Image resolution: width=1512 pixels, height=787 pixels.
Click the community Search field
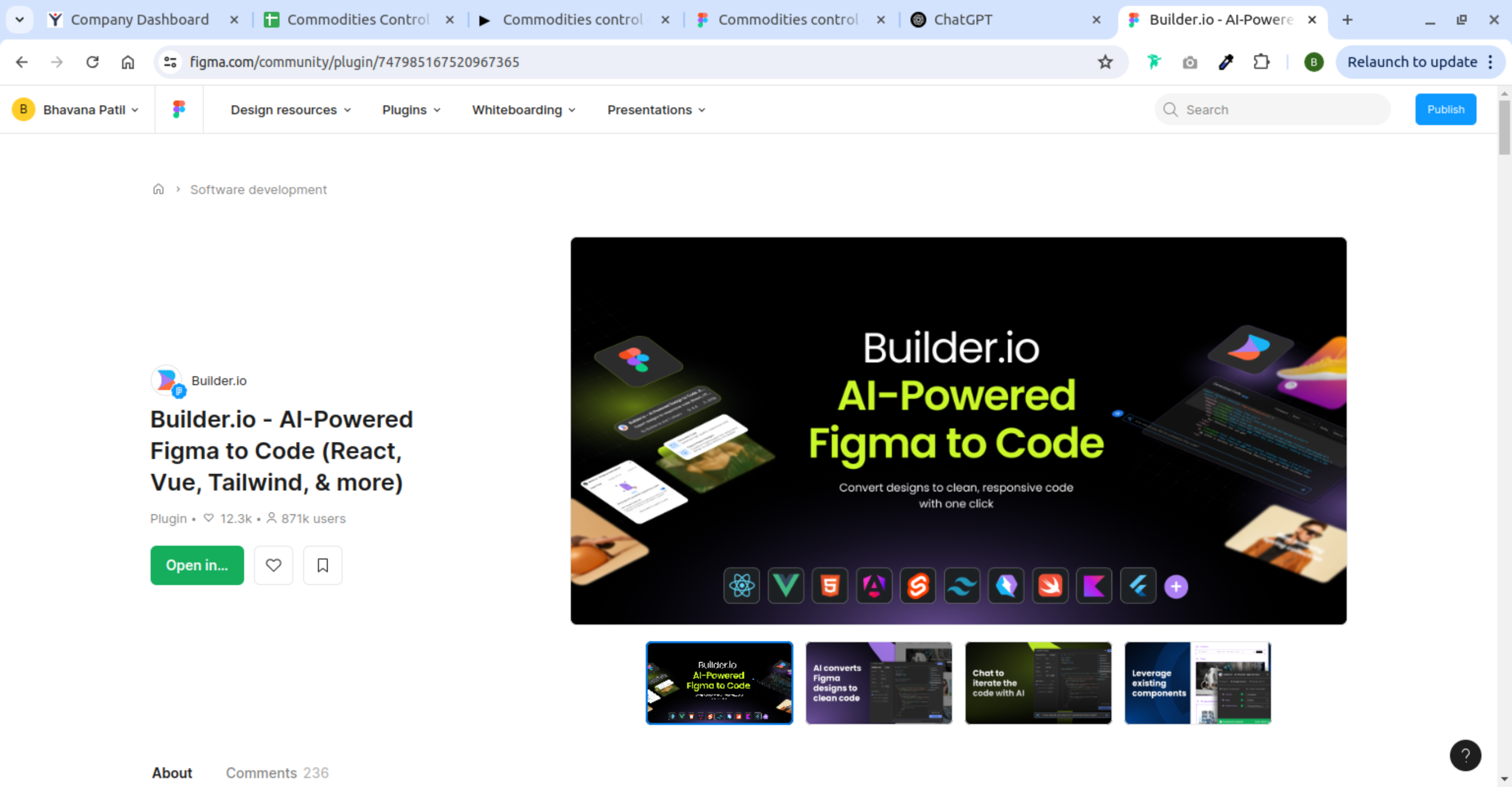pyautogui.click(x=1272, y=109)
